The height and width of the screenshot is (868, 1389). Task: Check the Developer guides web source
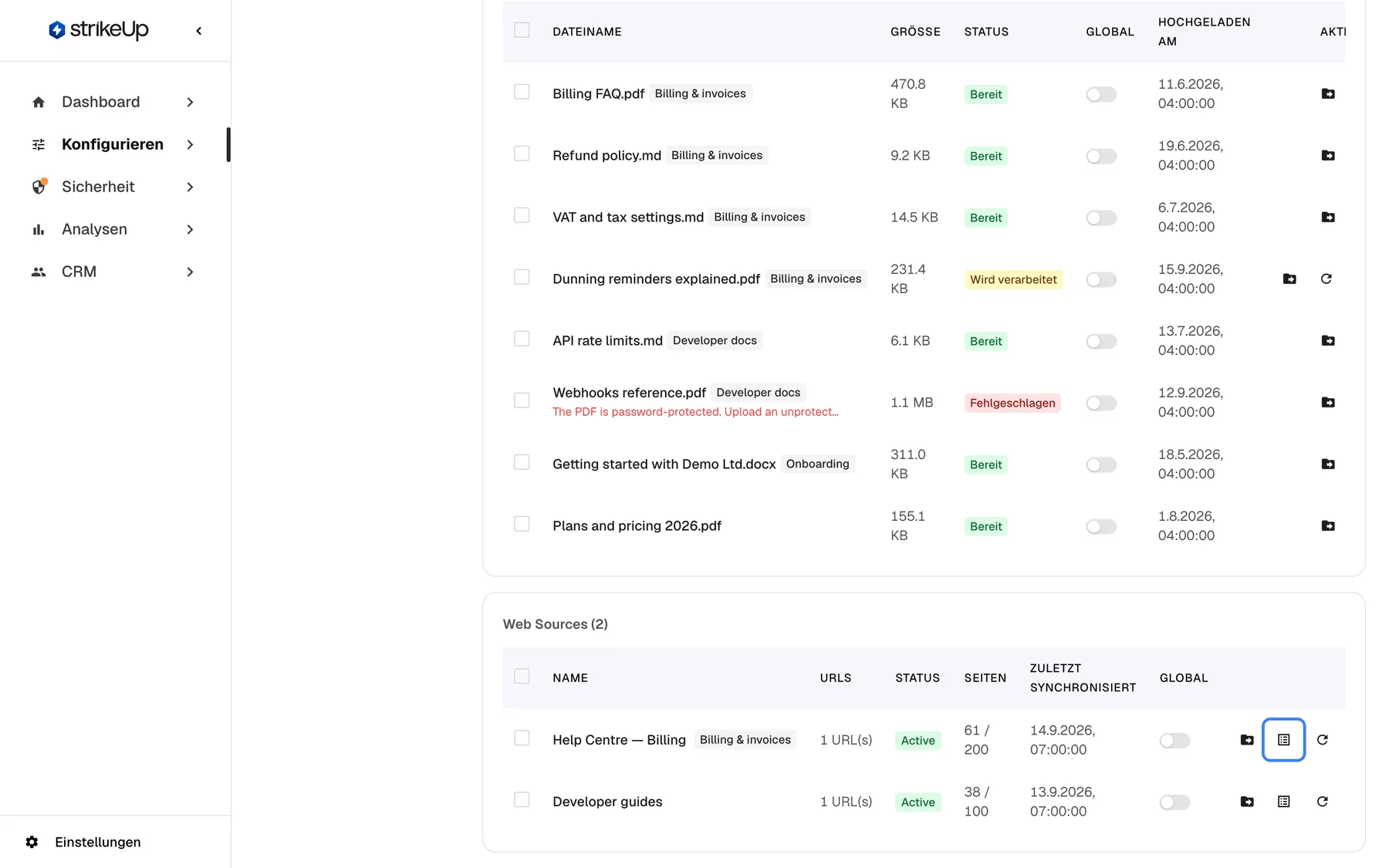coord(522,800)
